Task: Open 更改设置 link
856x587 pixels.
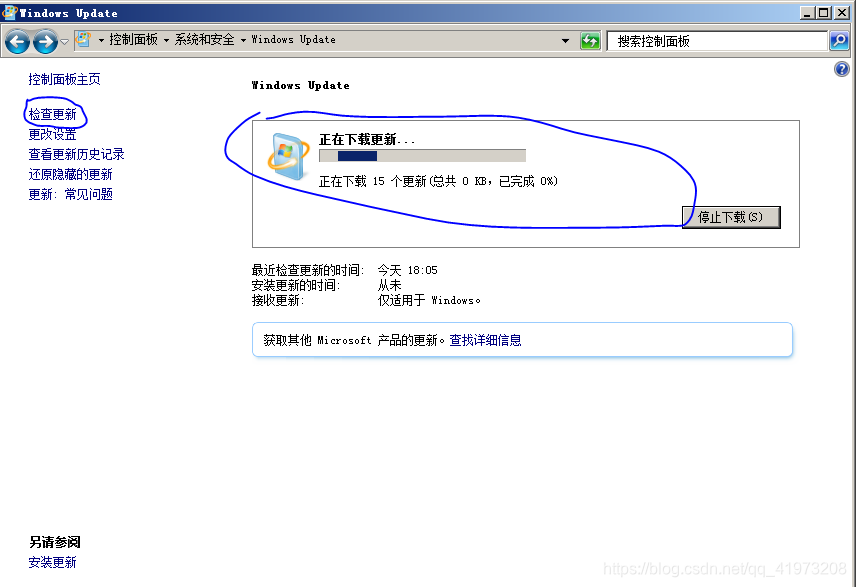Action: coord(52,134)
